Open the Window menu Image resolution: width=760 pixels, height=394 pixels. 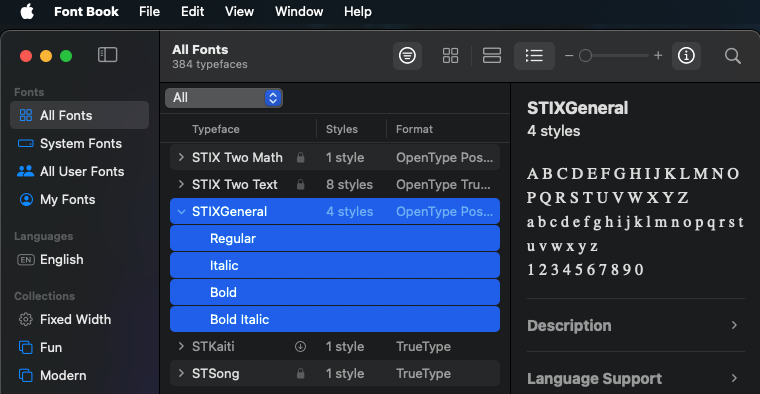(299, 11)
